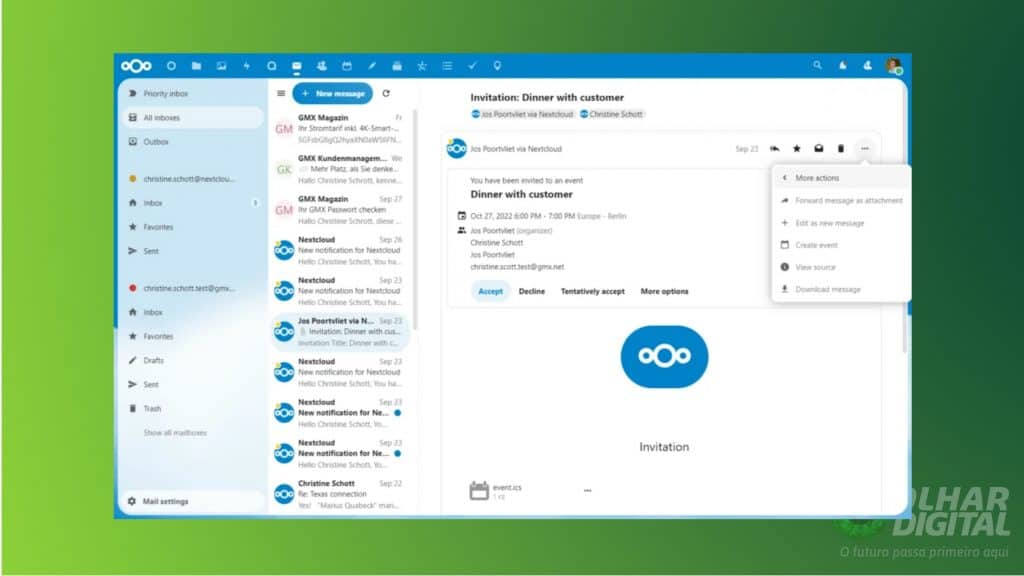Open the Outbox folder
This screenshot has height=576, width=1024.
click(x=193, y=142)
